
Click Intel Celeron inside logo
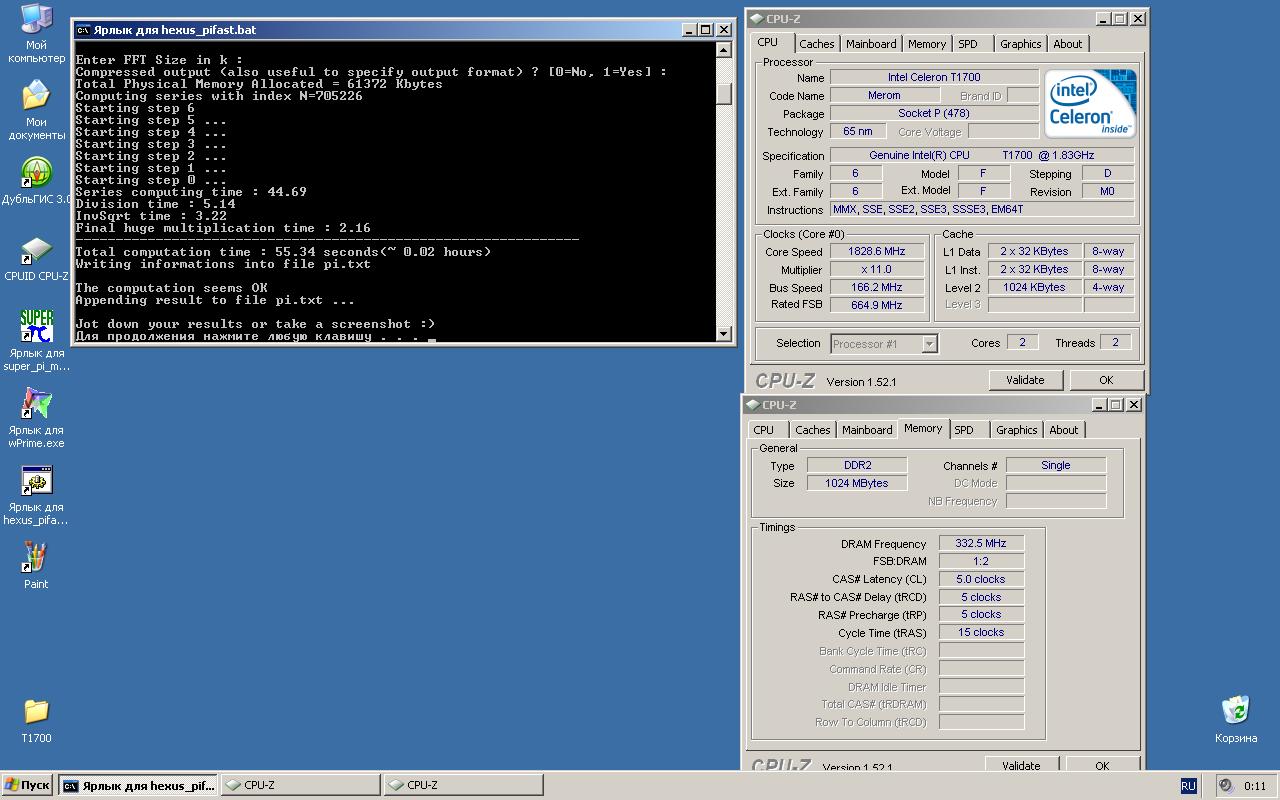click(x=1091, y=103)
